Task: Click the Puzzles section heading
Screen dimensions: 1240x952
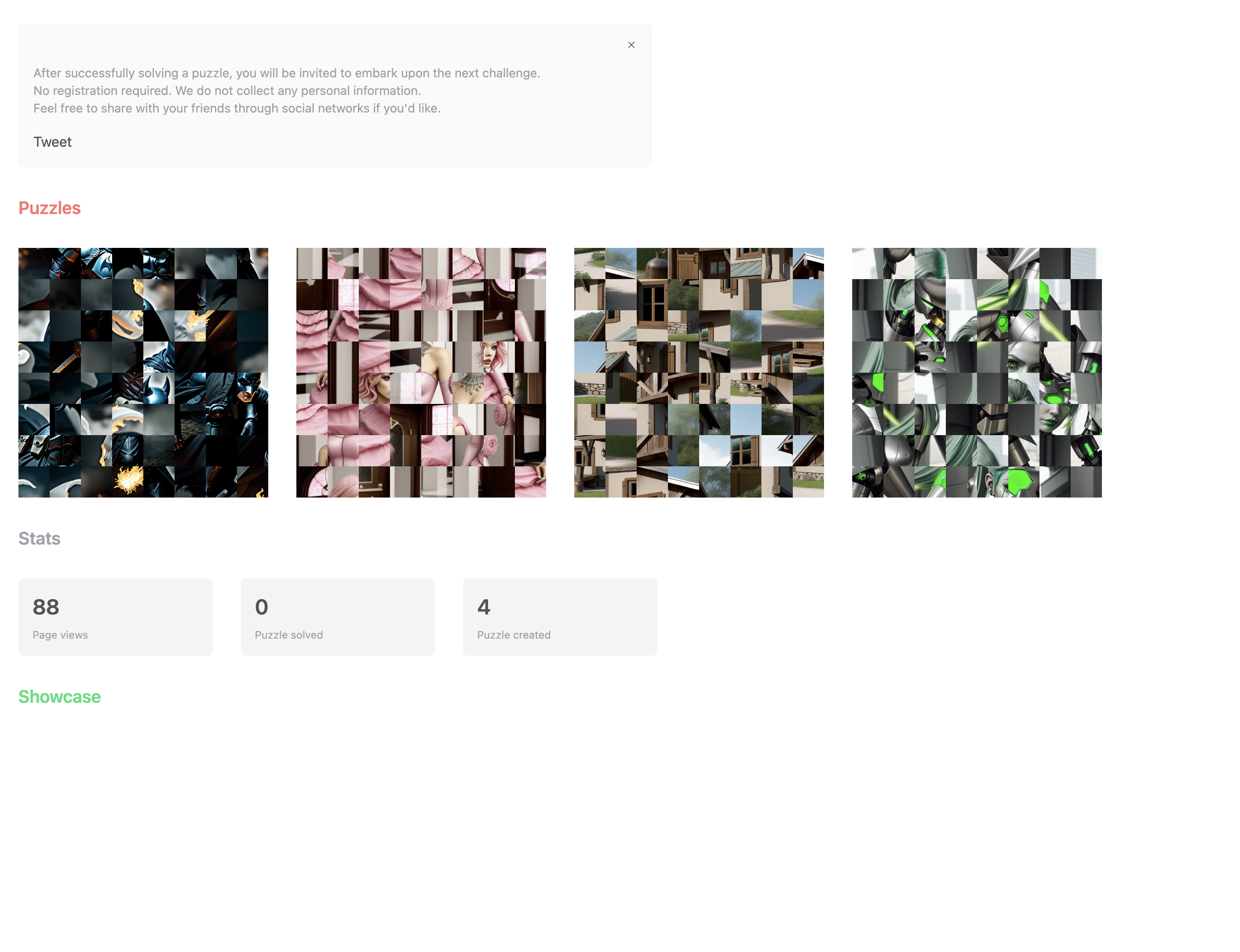Action: pos(50,208)
